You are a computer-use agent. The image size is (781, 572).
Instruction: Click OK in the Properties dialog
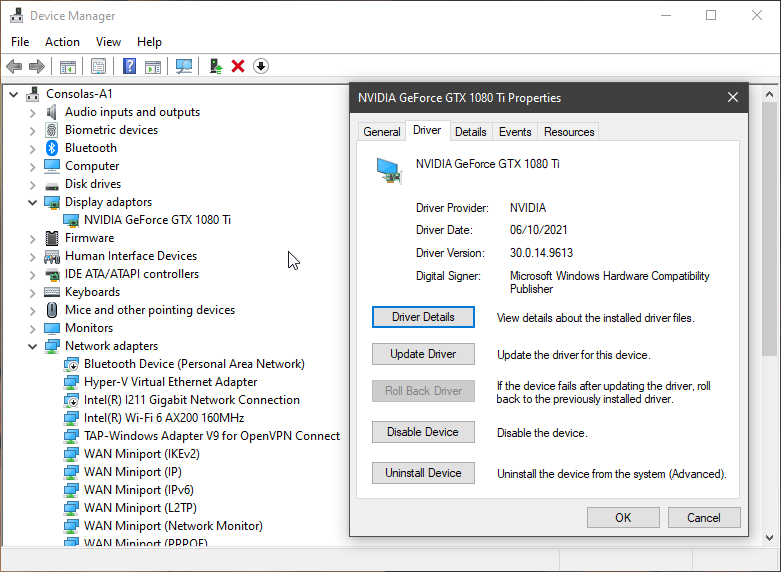623,518
